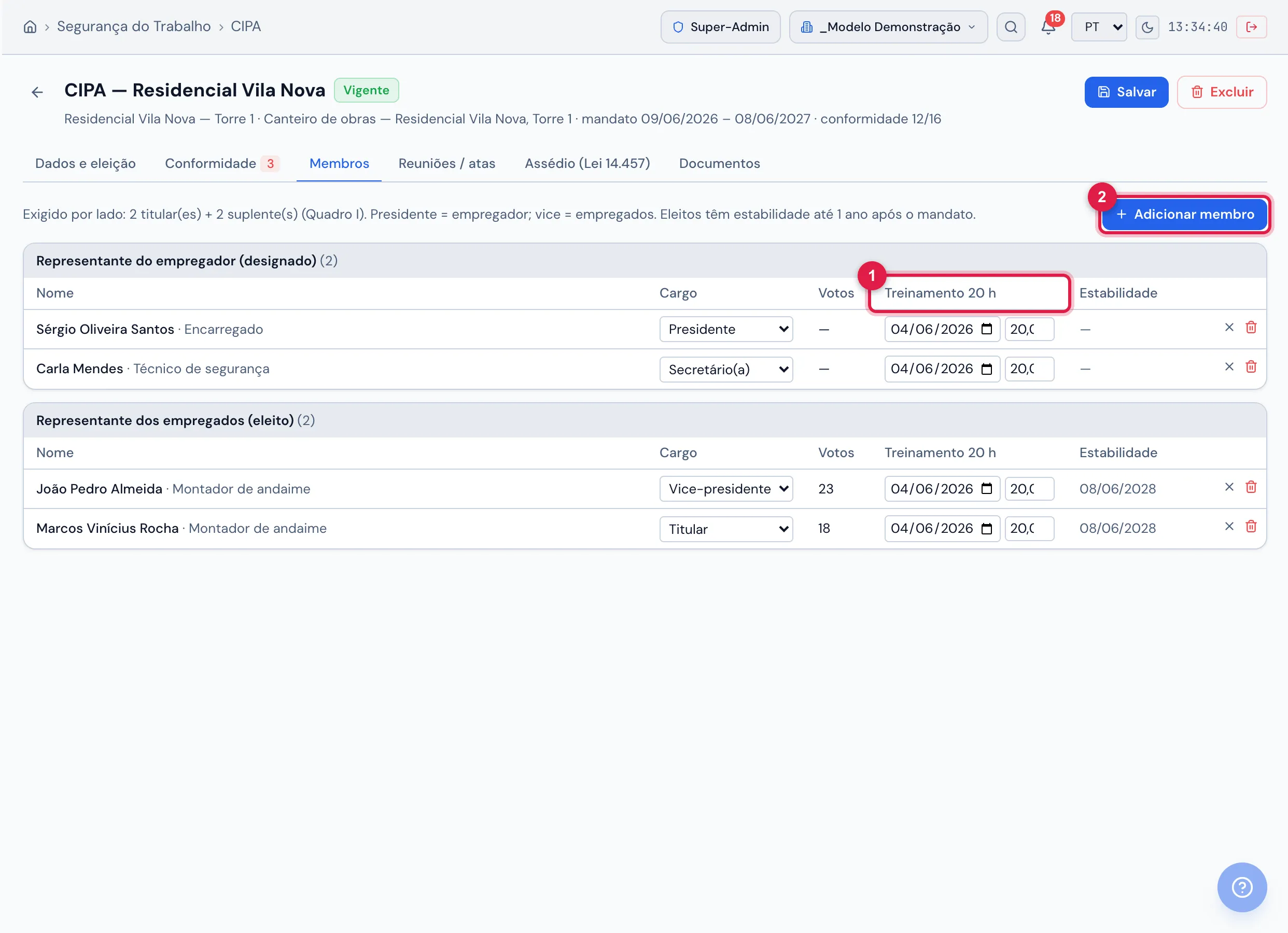Click the Excluir button
The height and width of the screenshot is (933, 1288).
click(1222, 92)
